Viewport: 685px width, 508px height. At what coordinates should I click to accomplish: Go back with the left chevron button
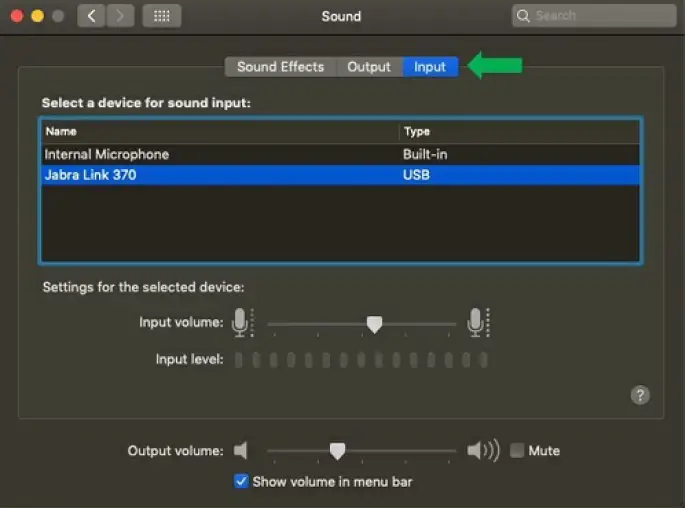[x=91, y=16]
